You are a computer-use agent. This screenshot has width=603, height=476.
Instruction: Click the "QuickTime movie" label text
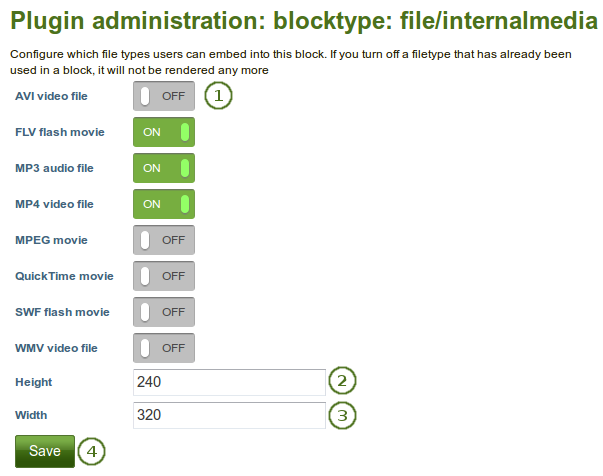tap(64, 276)
